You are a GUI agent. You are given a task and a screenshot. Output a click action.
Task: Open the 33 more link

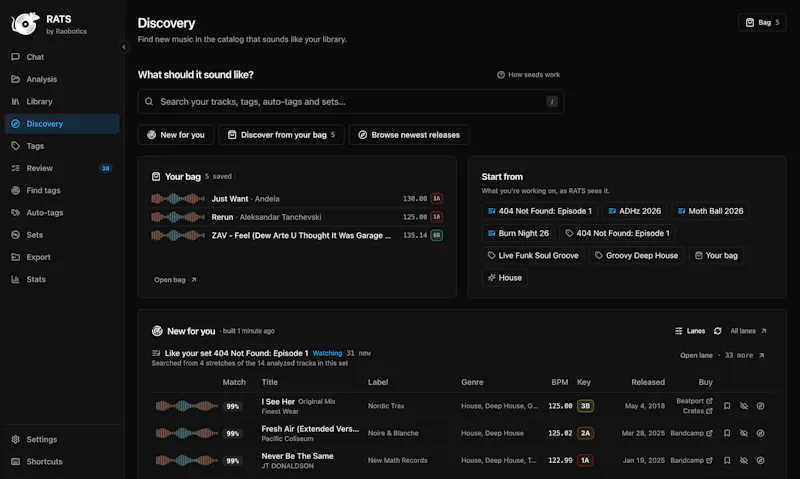pos(744,355)
